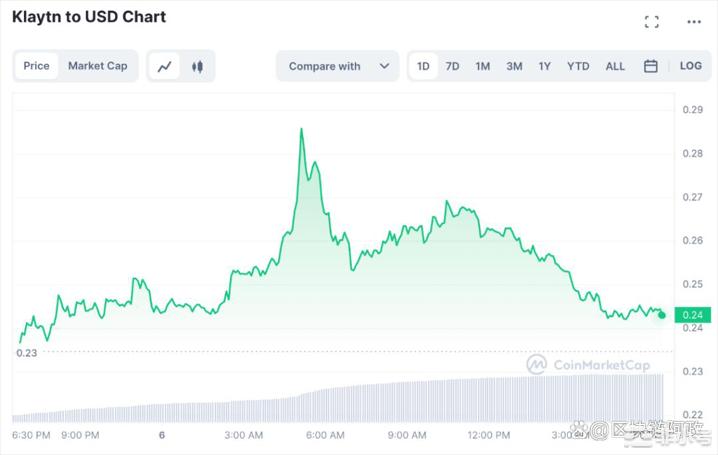
Task: Select the 1D time range tab
Action: [x=423, y=67]
